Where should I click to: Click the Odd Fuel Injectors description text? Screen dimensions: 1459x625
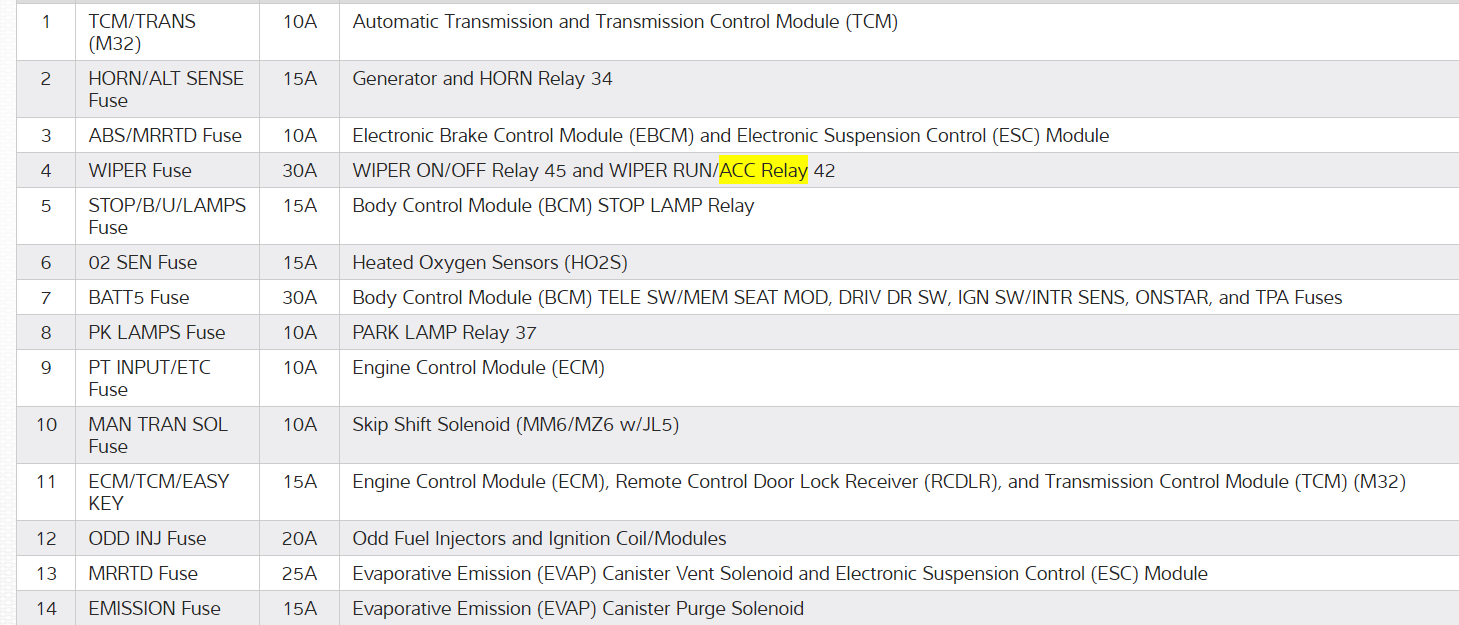pos(539,539)
